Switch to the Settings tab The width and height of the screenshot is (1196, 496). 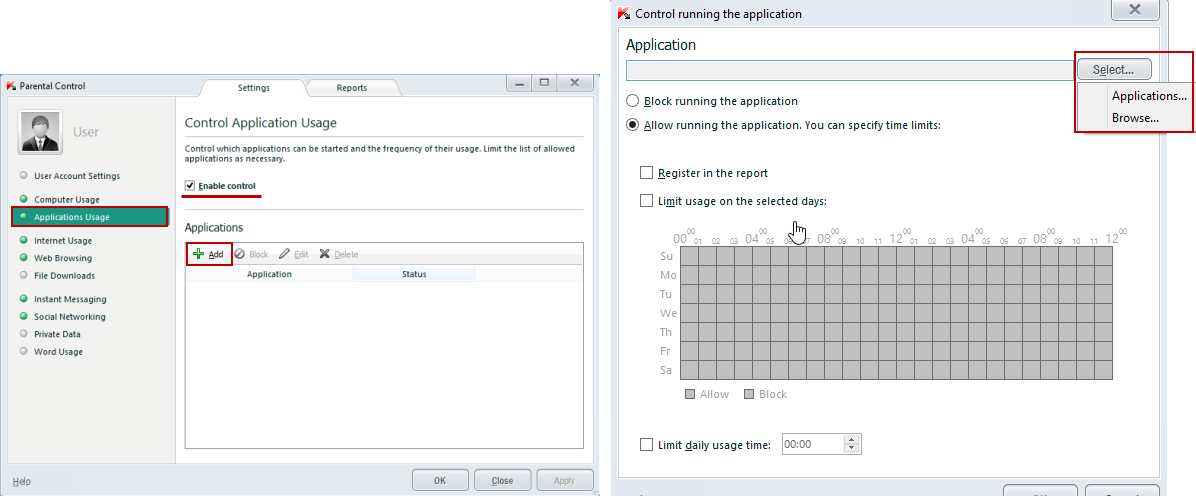pyautogui.click(x=253, y=88)
